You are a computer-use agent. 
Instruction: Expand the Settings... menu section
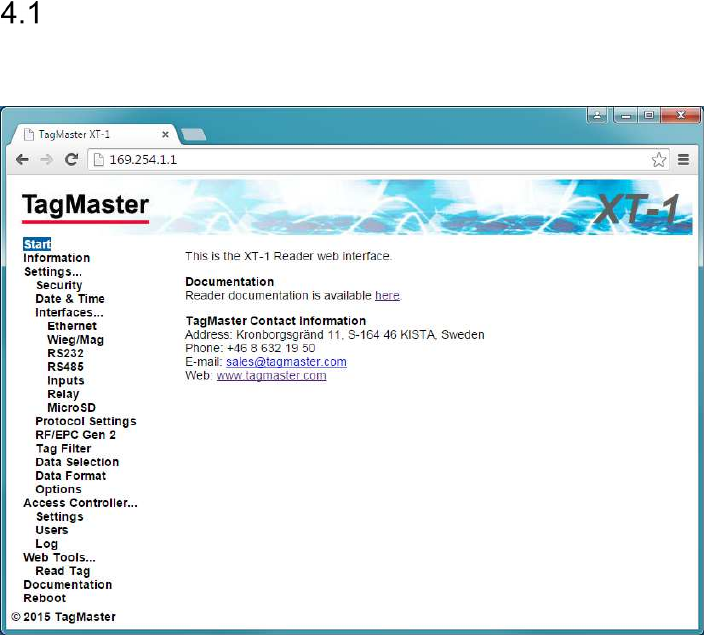pyautogui.click(x=53, y=272)
